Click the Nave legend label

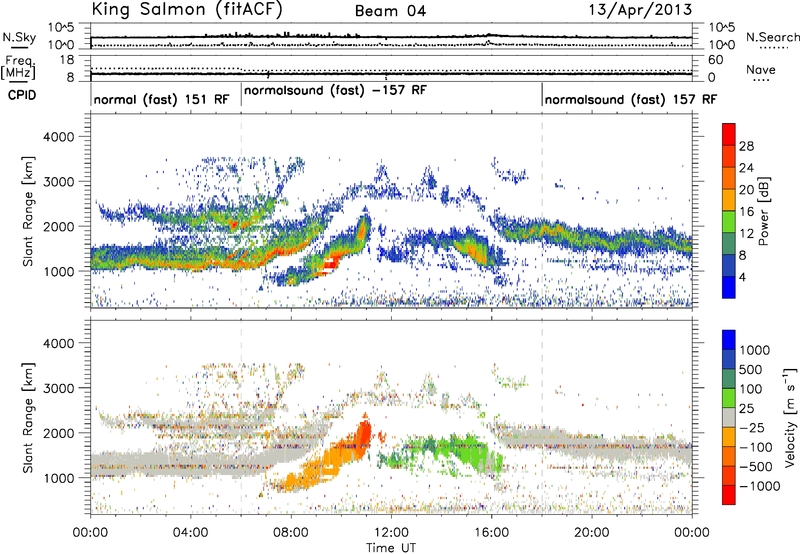[761, 69]
